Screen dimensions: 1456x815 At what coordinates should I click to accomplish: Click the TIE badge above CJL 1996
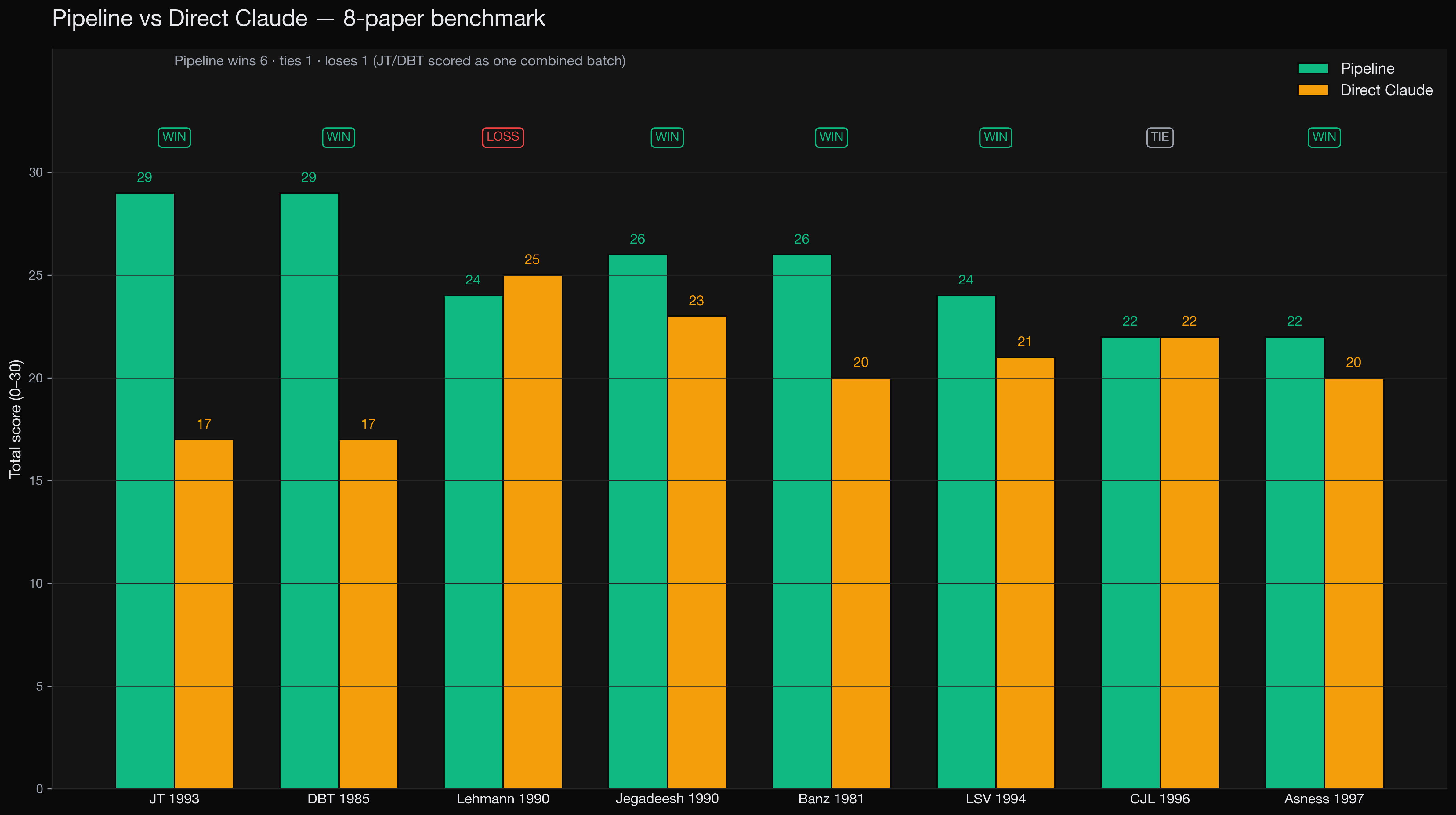click(1160, 137)
